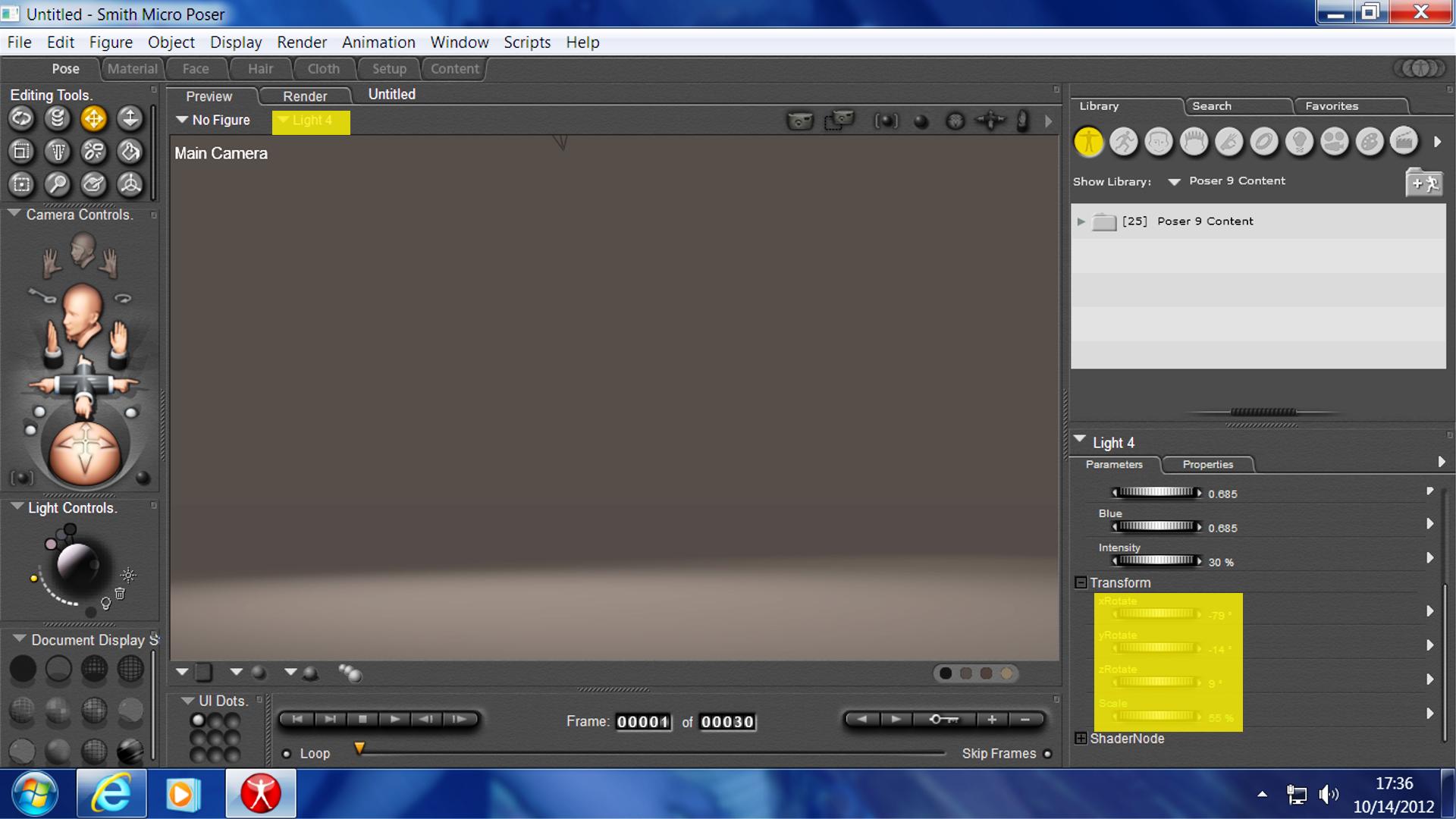Open the Pose library category icon
1456x819 pixels.
tap(1123, 142)
